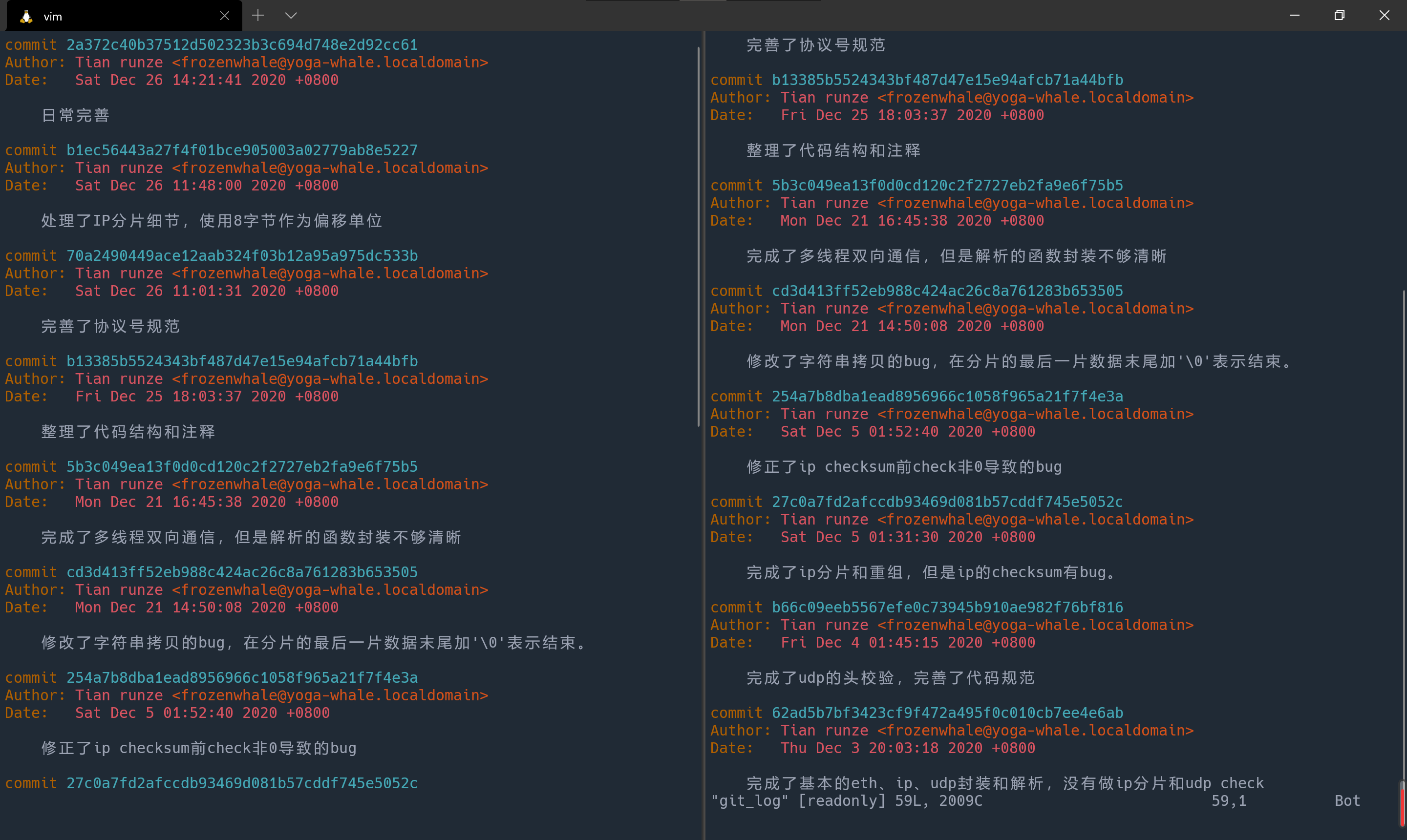This screenshot has height=840, width=1407.
Task: Click right pane message '修改了字符串拷贝的bug'
Action: click(x=838, y=362)
